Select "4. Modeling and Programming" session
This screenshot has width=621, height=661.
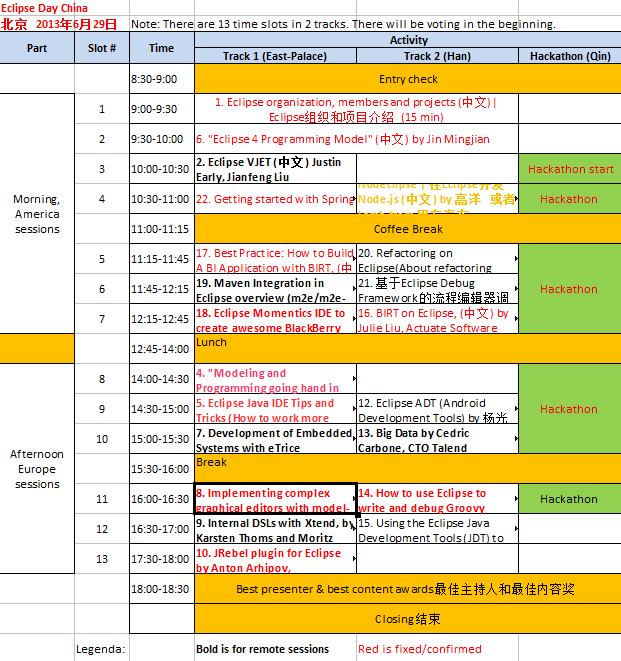(x=275, y=379)
